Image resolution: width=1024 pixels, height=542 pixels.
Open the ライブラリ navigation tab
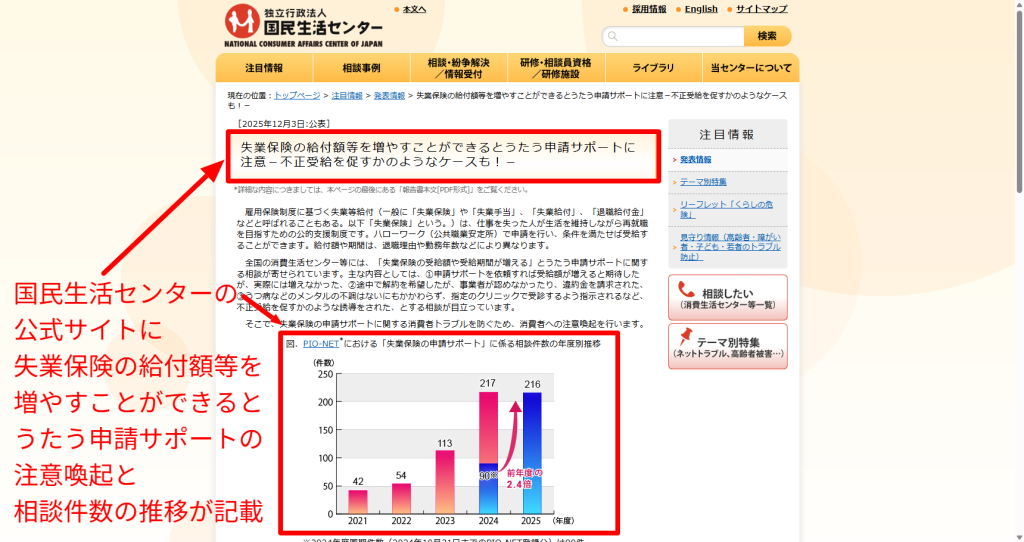(x=653, y=68)
